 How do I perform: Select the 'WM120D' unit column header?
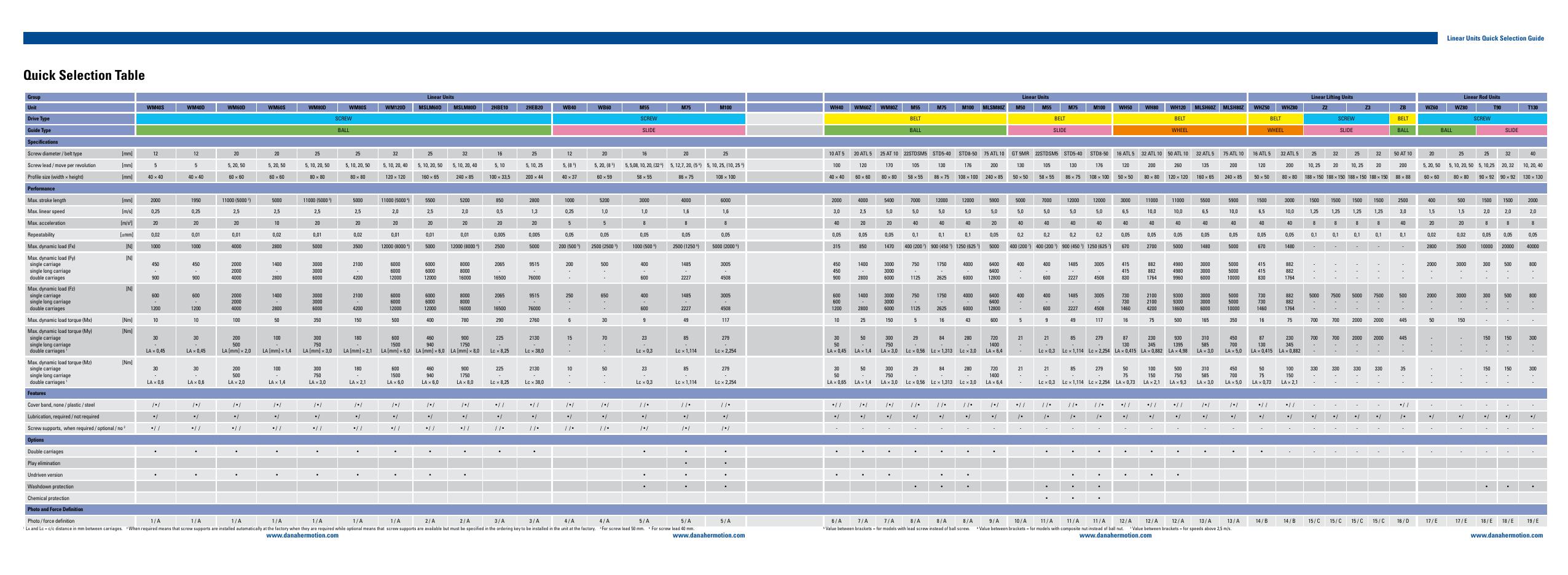click(x=395, y=108)
